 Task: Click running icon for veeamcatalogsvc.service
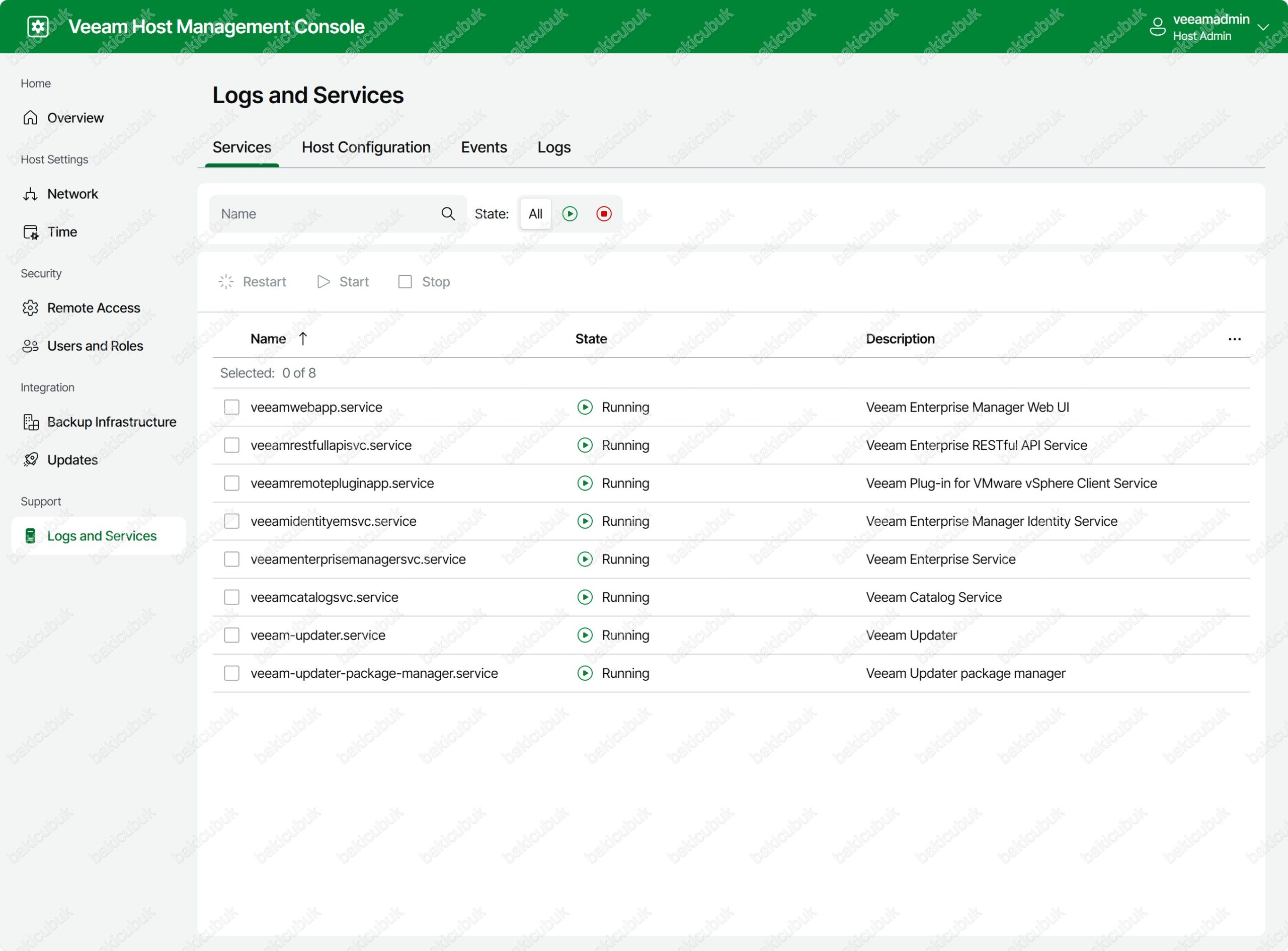click(x=585, y=597)
